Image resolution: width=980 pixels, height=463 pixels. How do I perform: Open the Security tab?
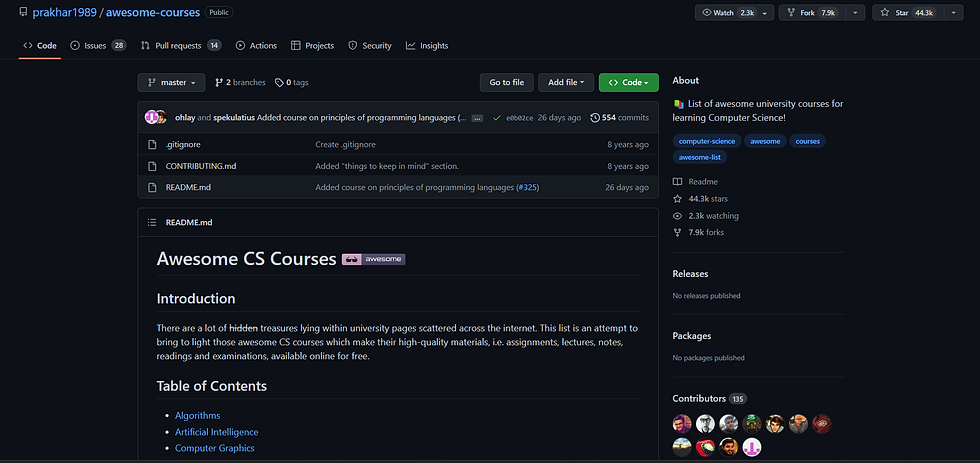[x=369, y=46]
